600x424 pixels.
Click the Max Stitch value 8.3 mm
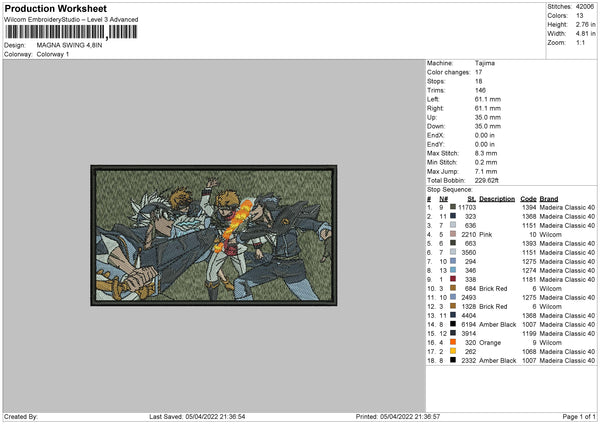(x=486, y=153)
